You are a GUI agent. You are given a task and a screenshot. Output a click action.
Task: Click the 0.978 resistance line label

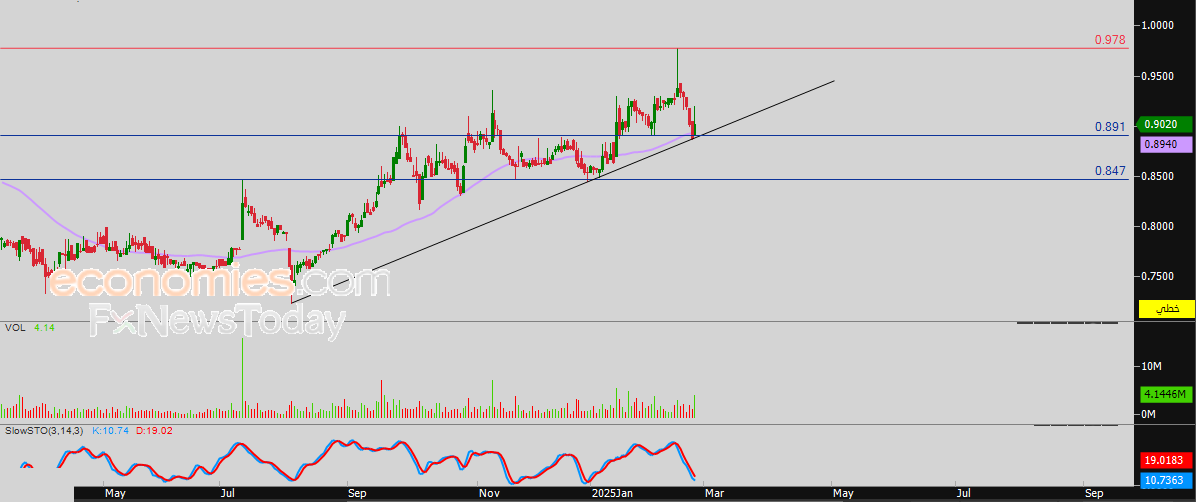coord(1110,40)
